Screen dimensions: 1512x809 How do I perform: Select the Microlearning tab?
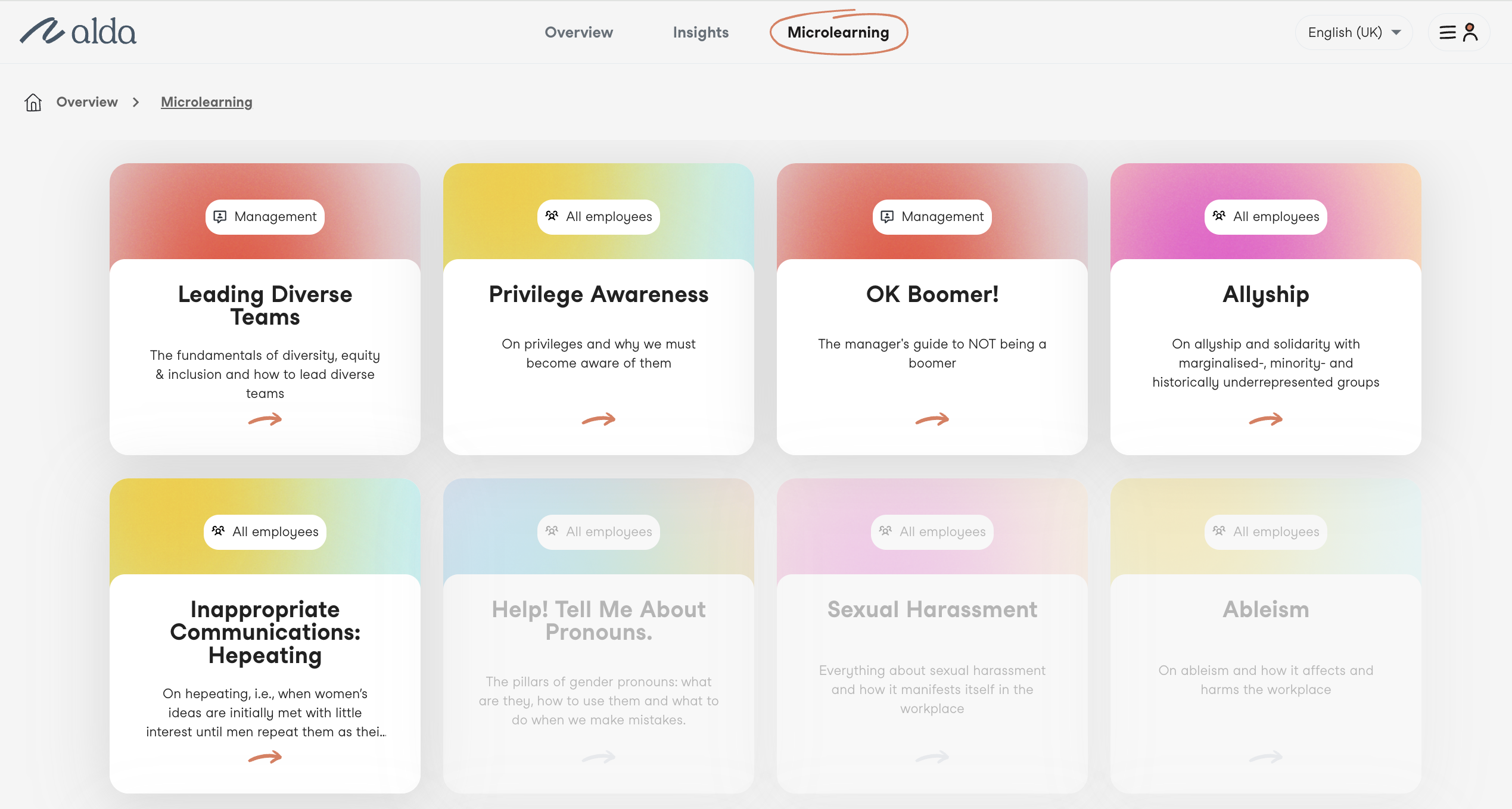[838, 32]
